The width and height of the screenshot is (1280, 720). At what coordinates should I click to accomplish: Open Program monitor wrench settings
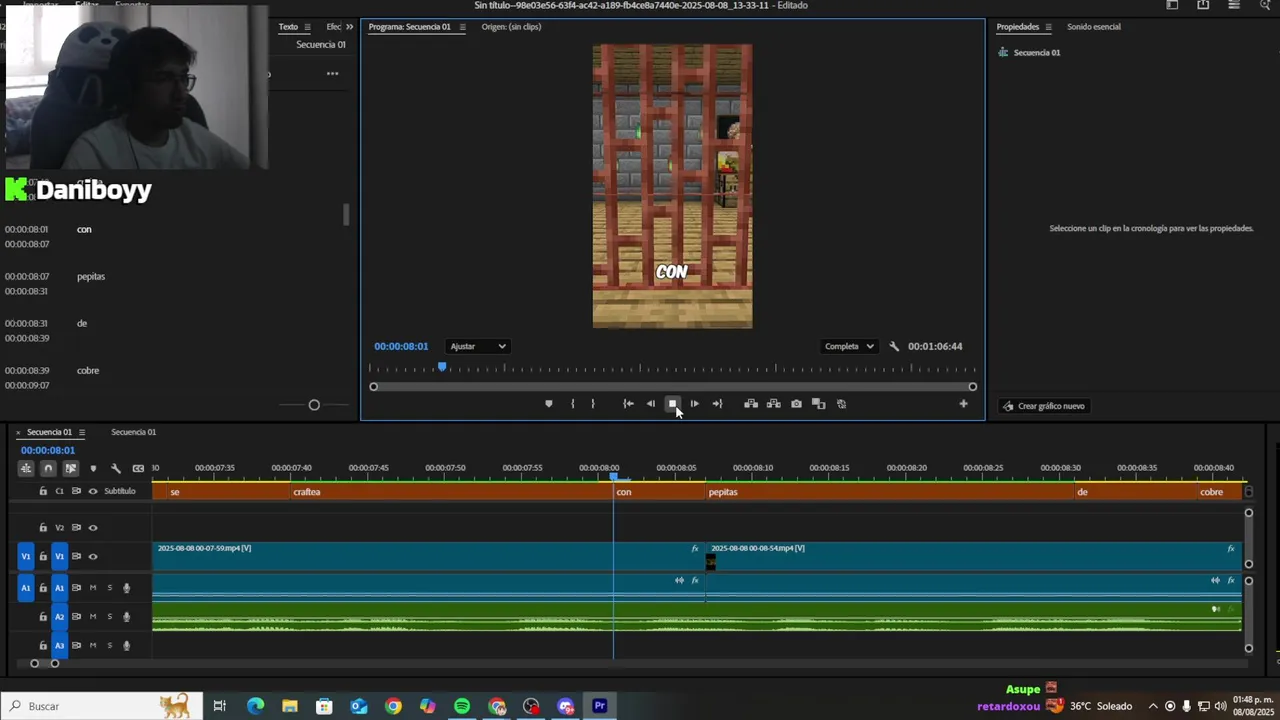coord(894,346)
